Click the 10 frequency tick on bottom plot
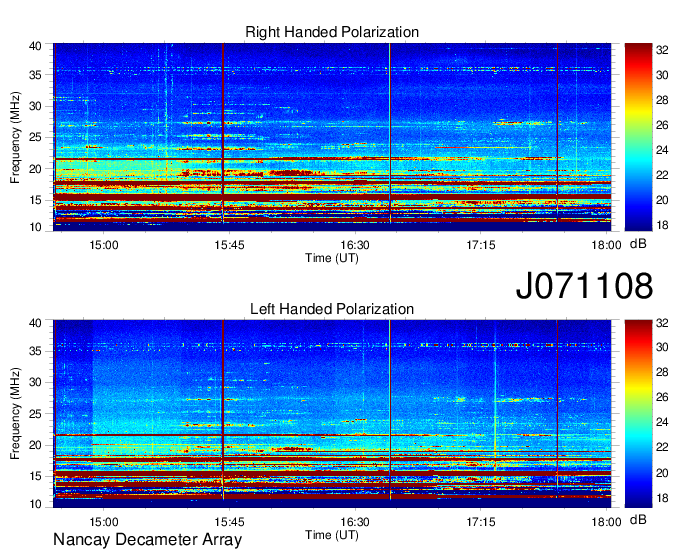 coord(35,505)
